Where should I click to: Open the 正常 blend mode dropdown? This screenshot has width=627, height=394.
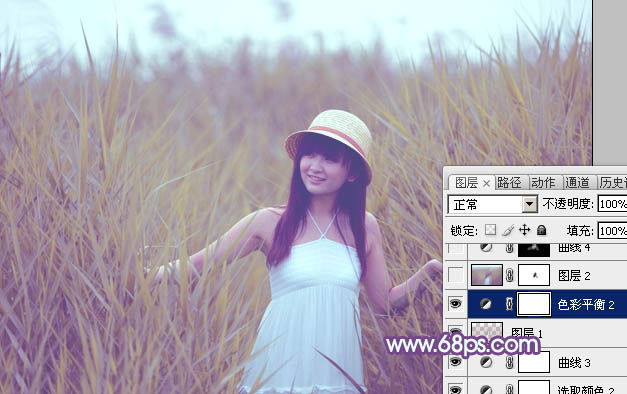[x=529, y=204]
